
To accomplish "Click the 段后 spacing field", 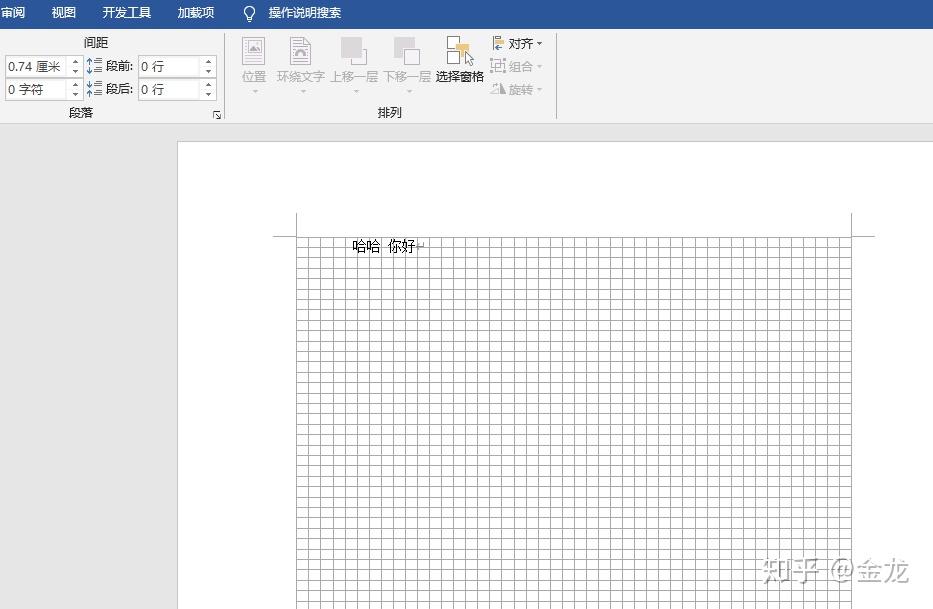I will coord(170,89).
